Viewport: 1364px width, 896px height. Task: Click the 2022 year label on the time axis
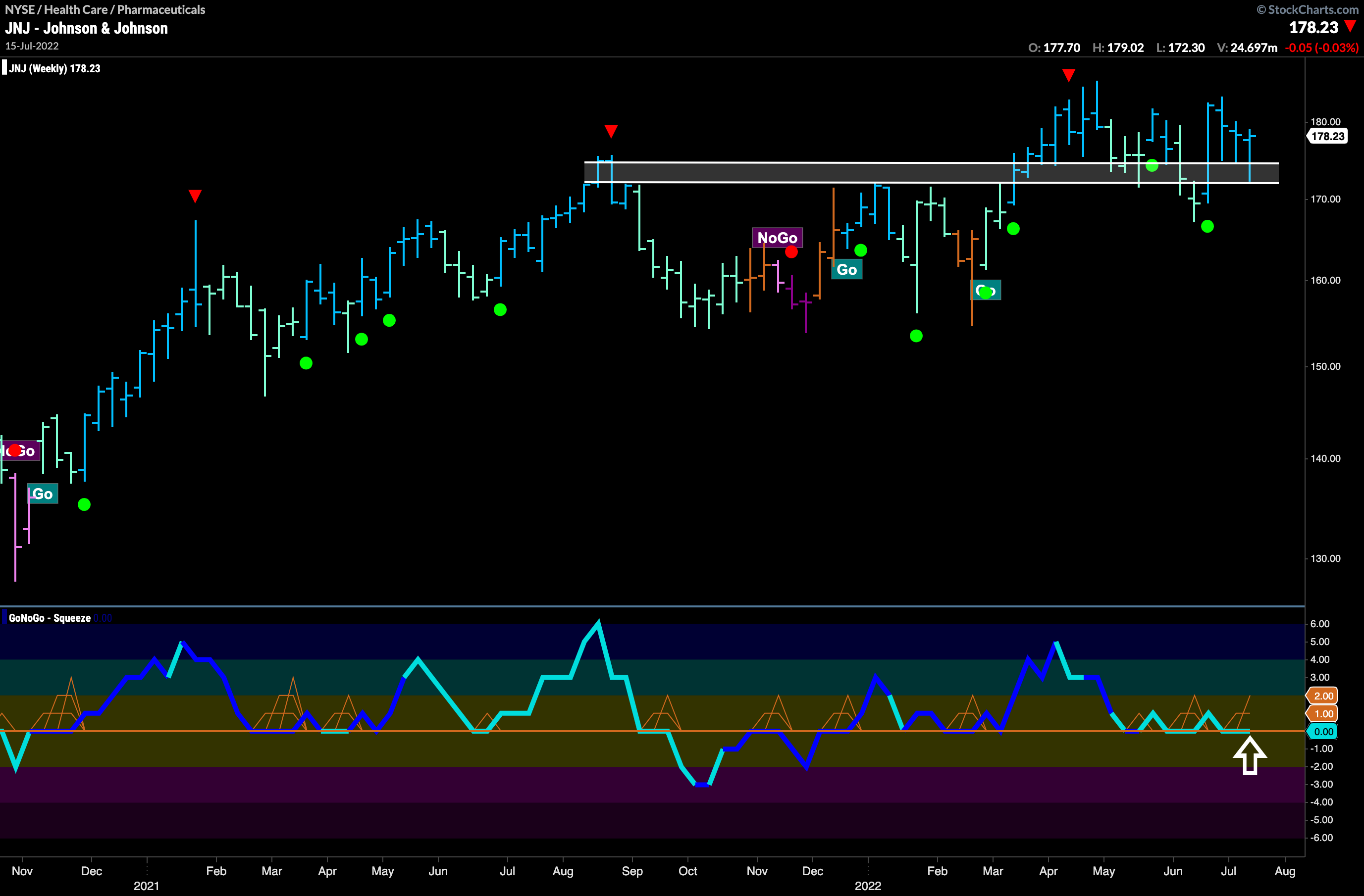pos(868,886)
